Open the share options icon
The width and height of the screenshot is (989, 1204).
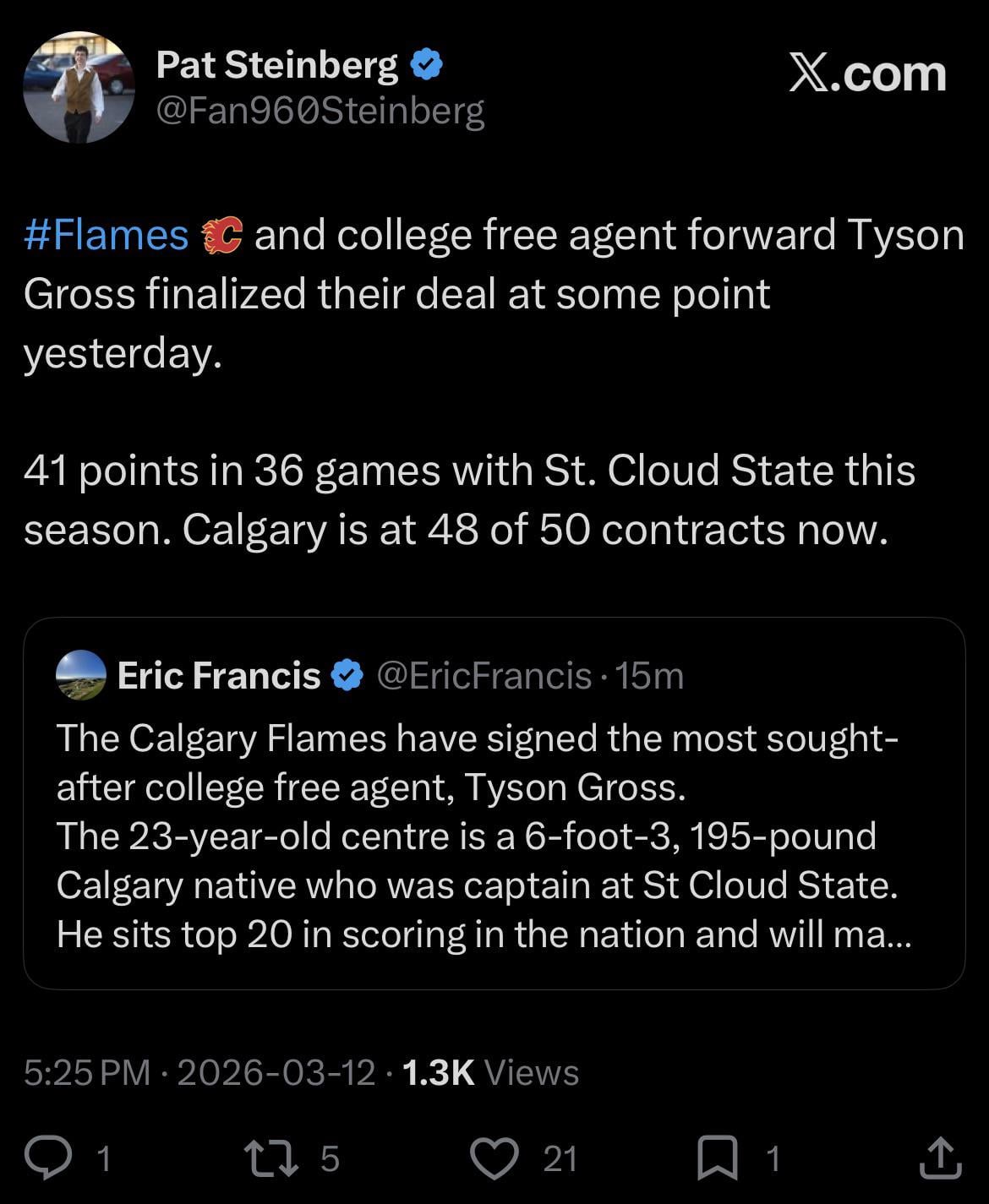point(940,1158)
